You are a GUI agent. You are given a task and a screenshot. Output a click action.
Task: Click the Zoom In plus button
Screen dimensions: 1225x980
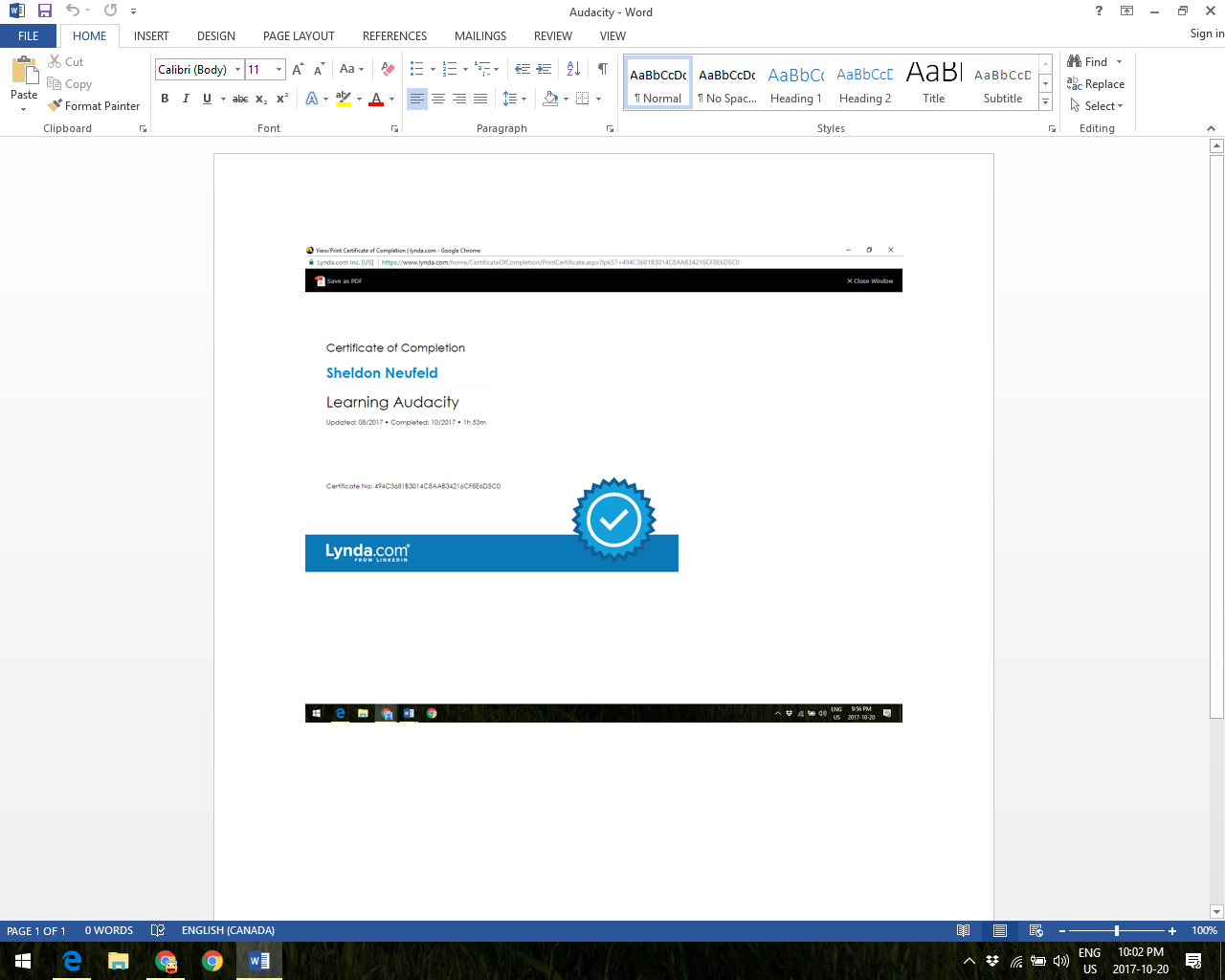[1172, 930]
